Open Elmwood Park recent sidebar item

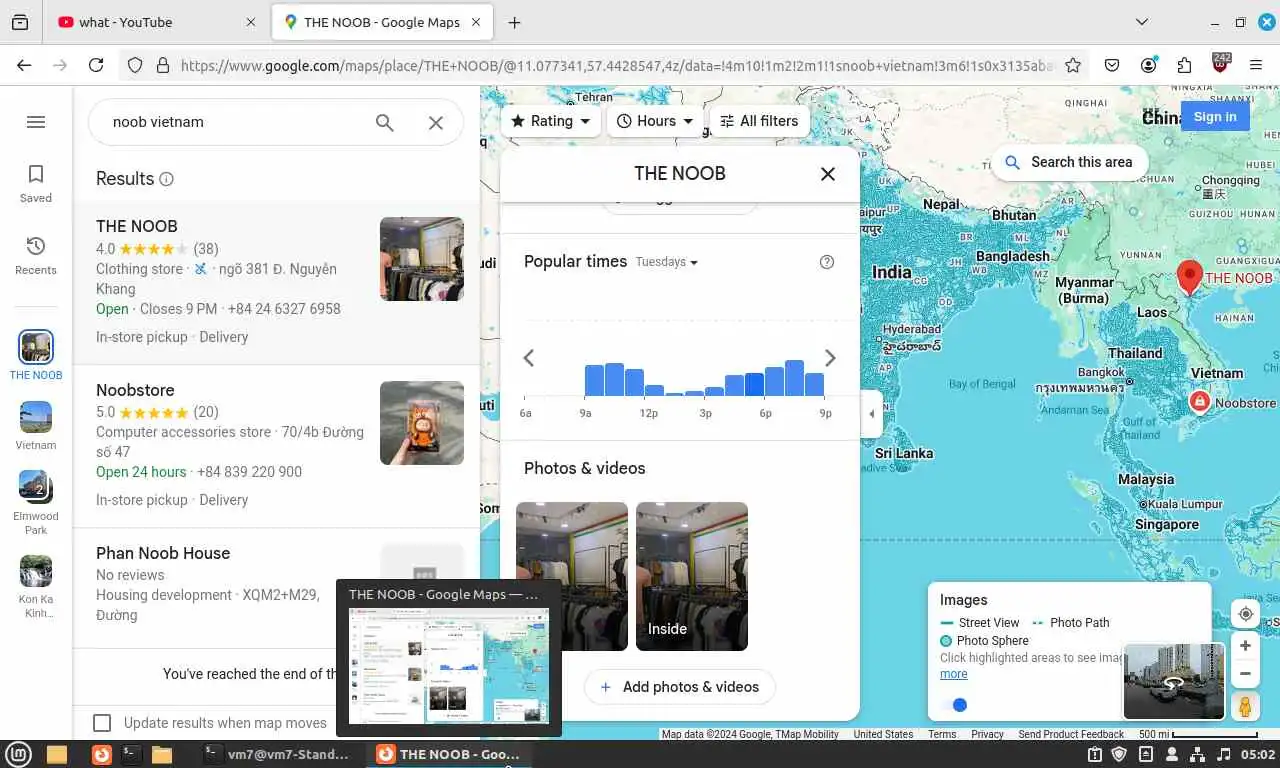36,503
